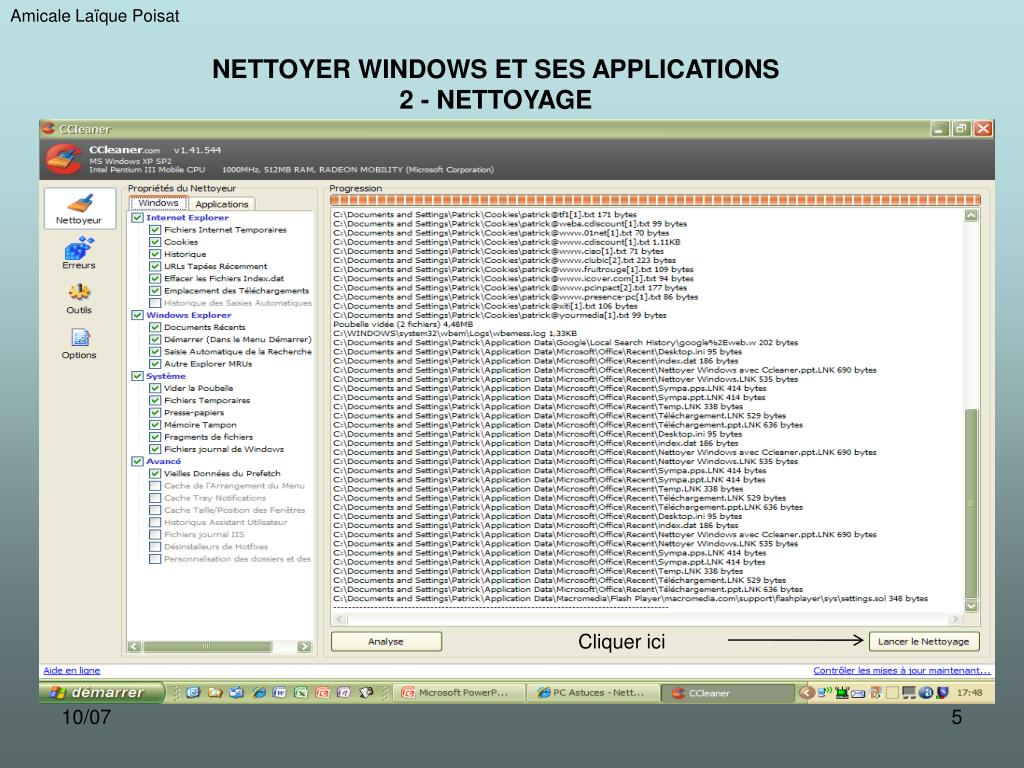Uncheck Documents Récents
Screen dimensions: 1024x768
[x=155, y=327]
